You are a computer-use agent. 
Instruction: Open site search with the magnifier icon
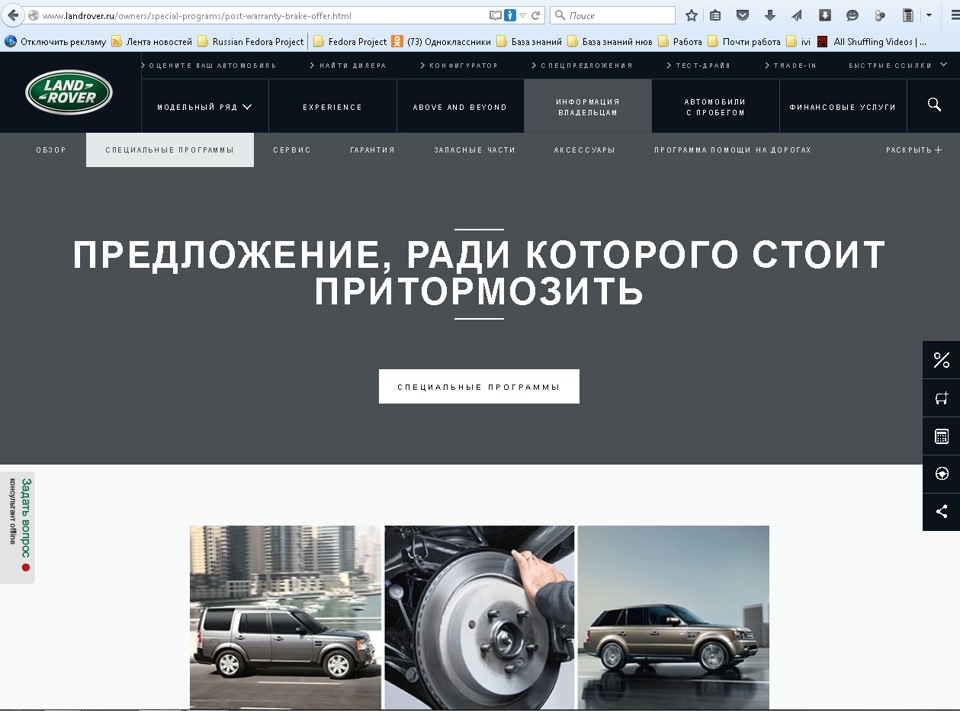pos(933,104)
